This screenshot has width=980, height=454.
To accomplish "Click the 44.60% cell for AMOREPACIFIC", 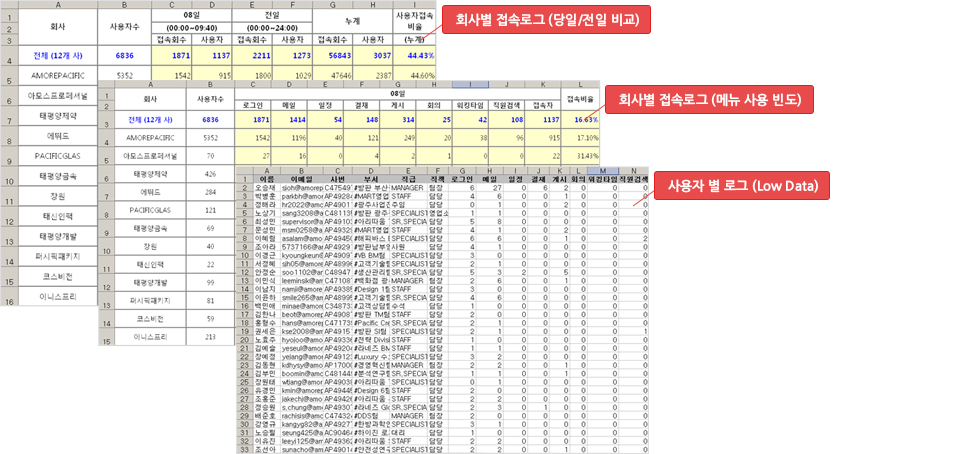I will pos(415,74).
